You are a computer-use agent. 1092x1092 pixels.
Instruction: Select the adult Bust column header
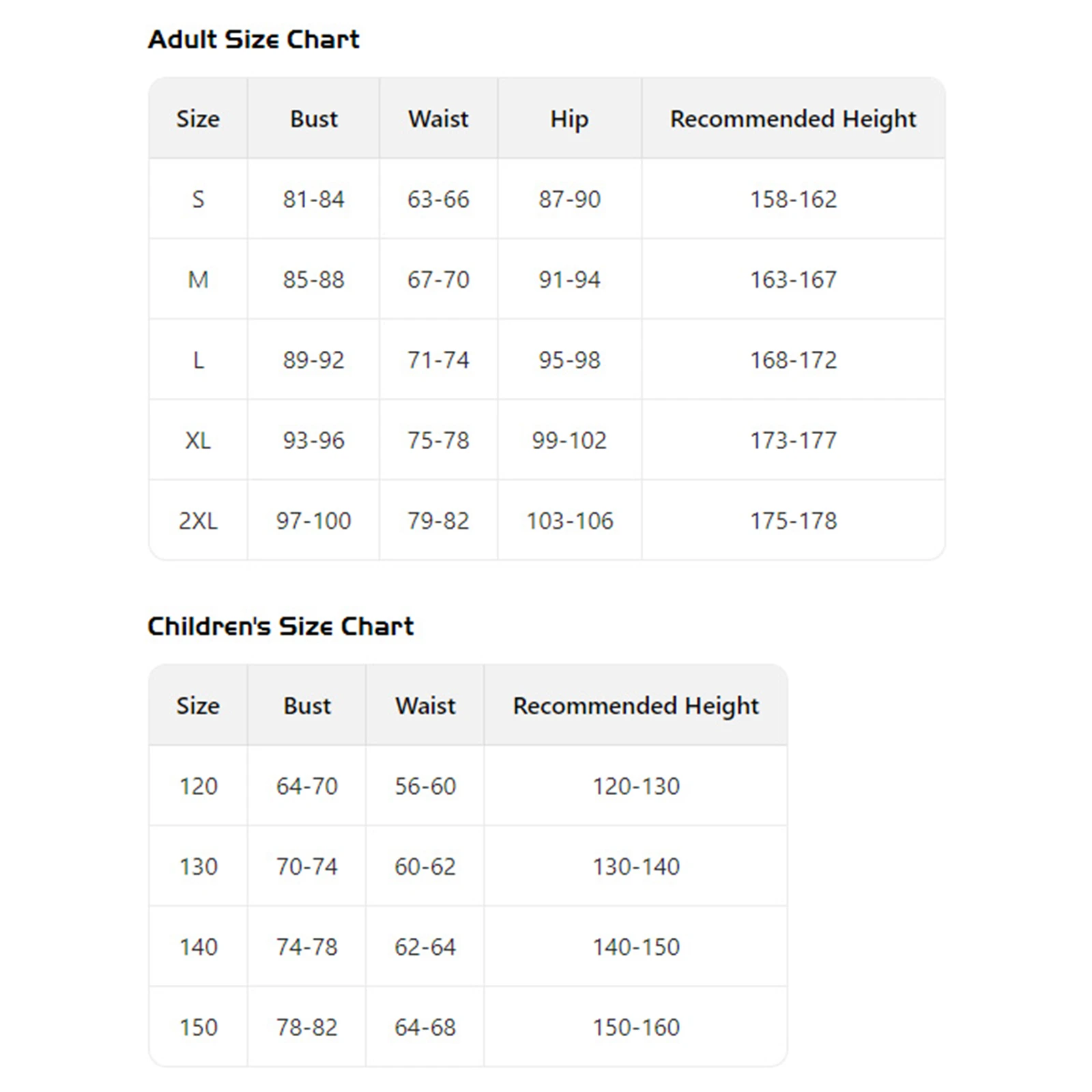[x=313, y=119]
